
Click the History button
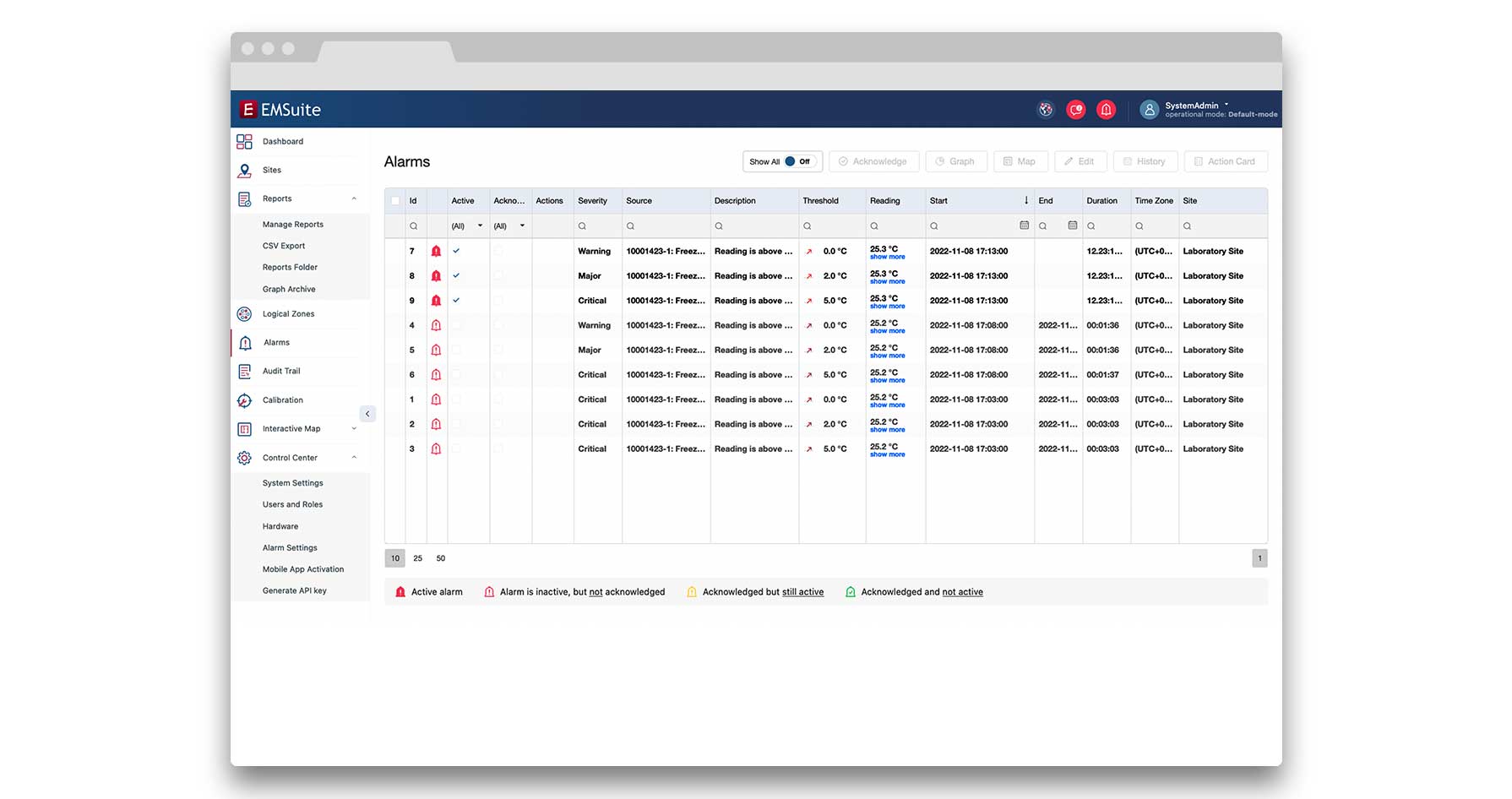(1145, 162)
